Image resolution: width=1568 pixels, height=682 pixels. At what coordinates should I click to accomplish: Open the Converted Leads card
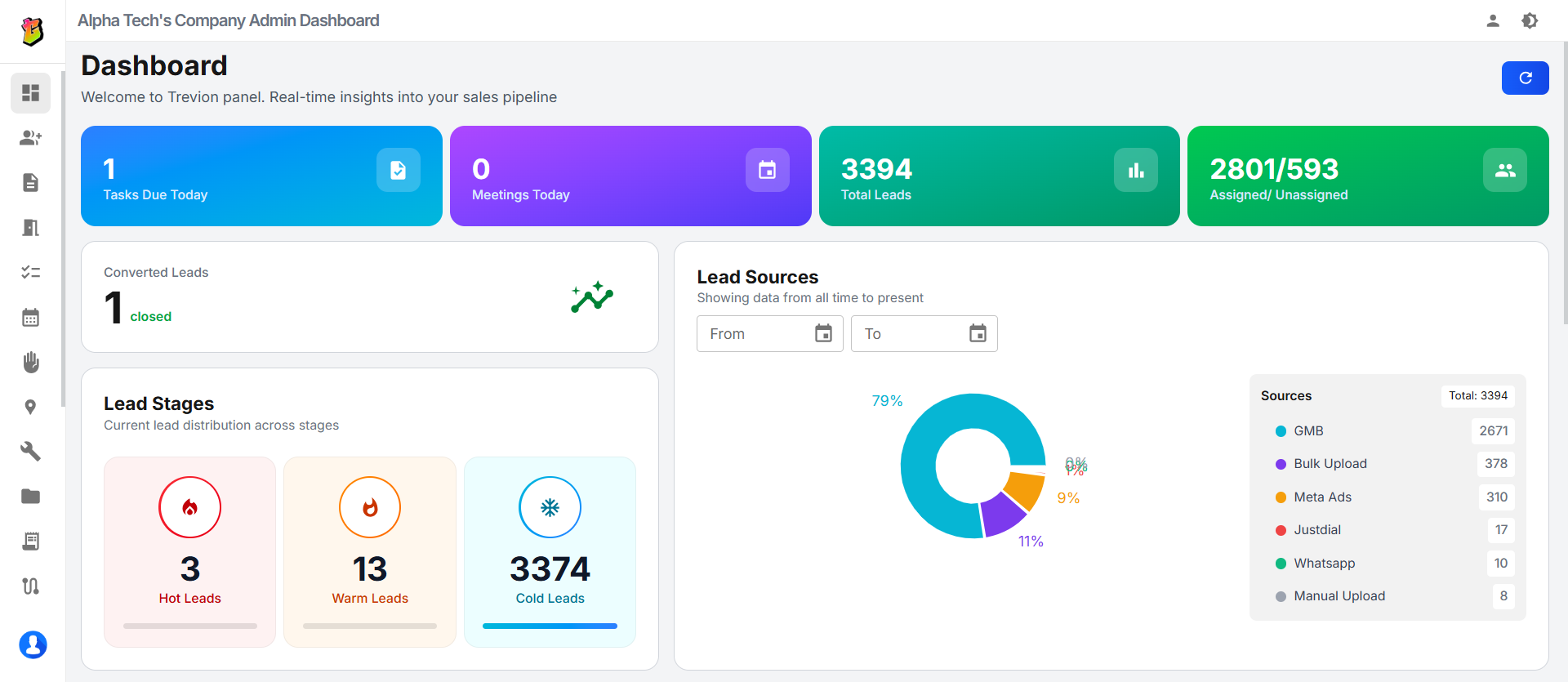(370, 297)
